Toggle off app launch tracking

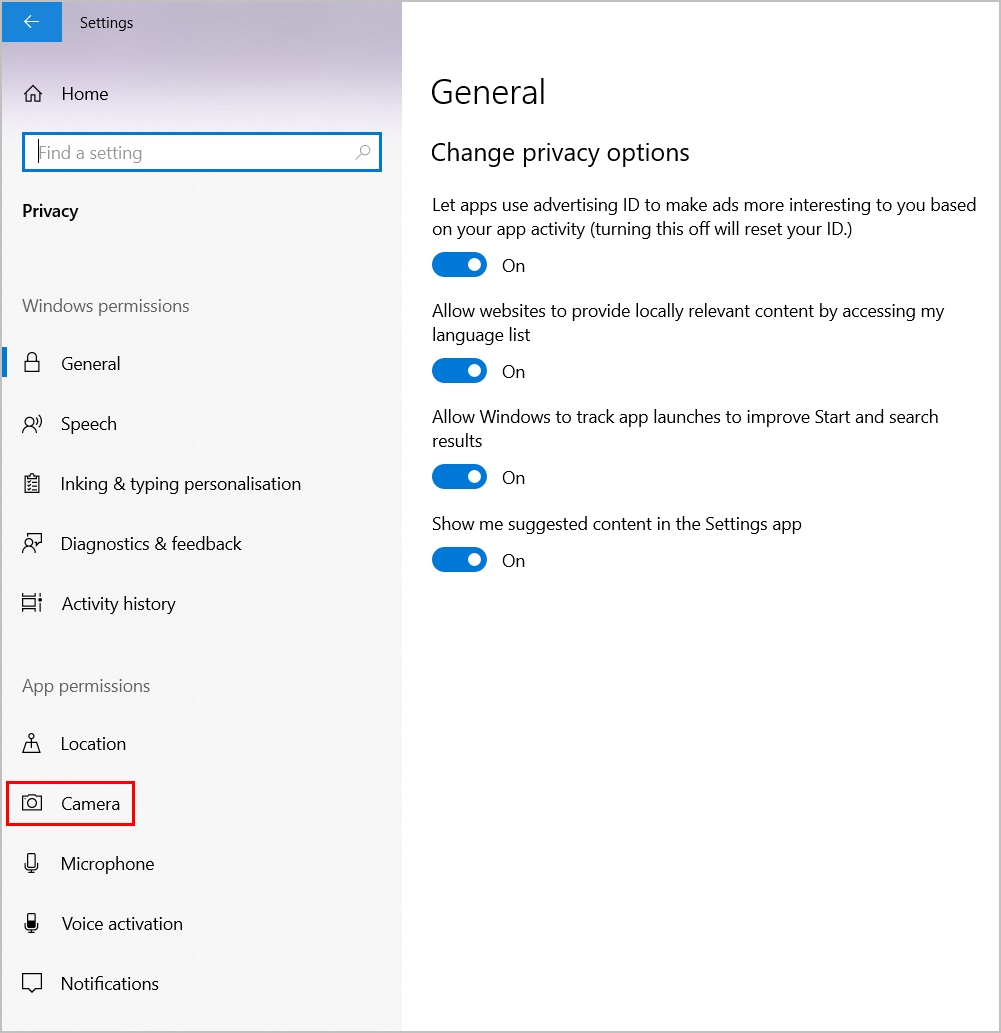[459, 477]
